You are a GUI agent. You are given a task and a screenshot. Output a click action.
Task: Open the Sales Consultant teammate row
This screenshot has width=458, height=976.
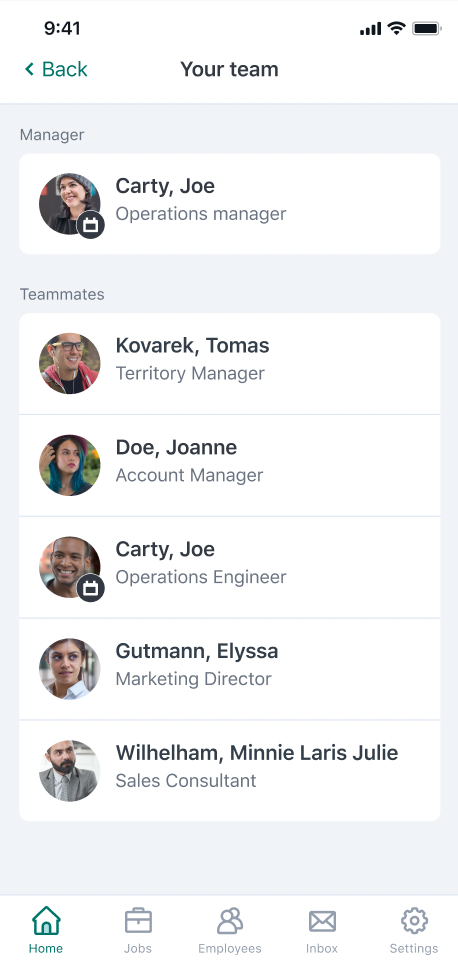pos(230,771)
